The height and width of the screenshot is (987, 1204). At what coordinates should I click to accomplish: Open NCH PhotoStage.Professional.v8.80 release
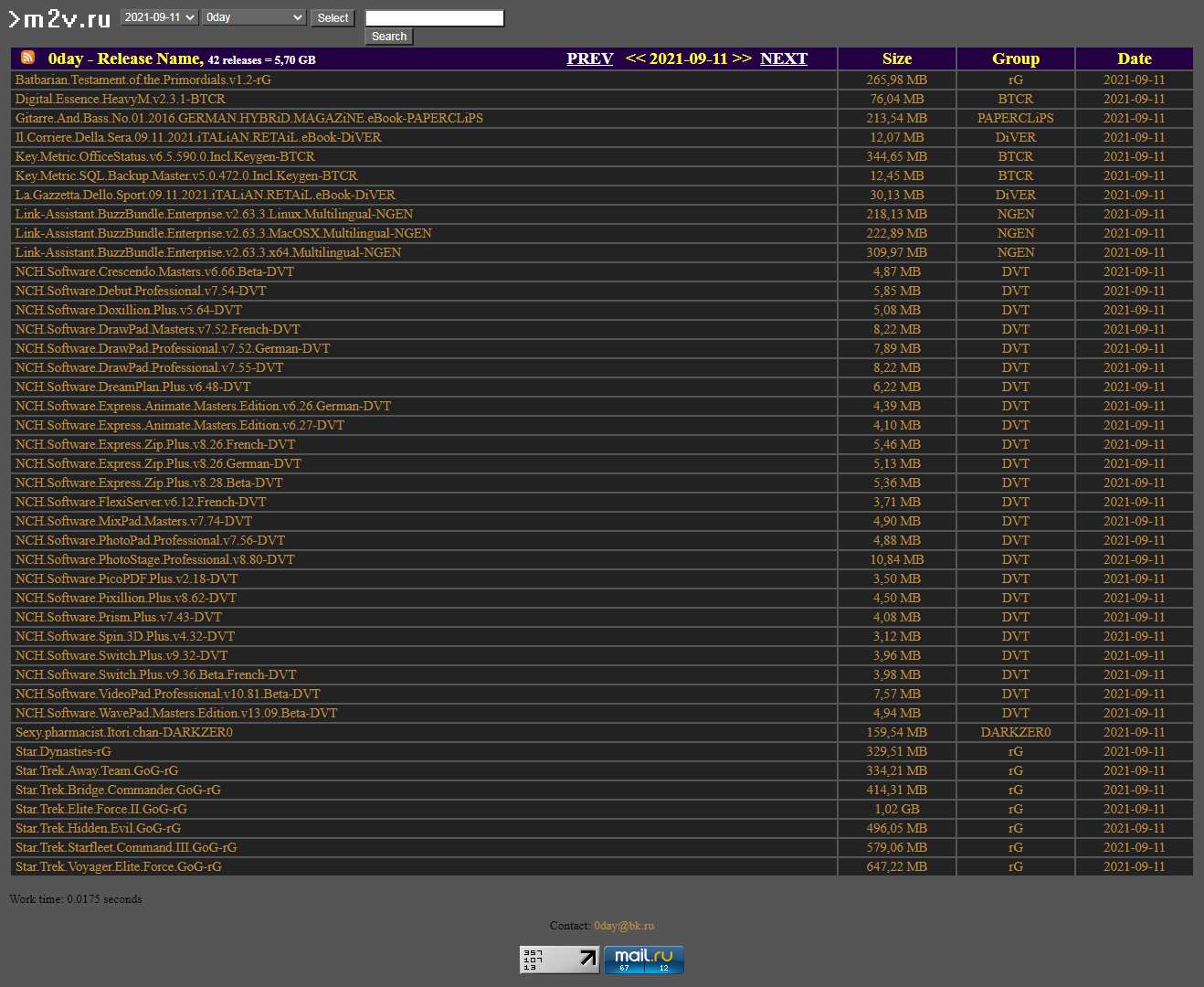pyautogui.click(x=155, y=559)
